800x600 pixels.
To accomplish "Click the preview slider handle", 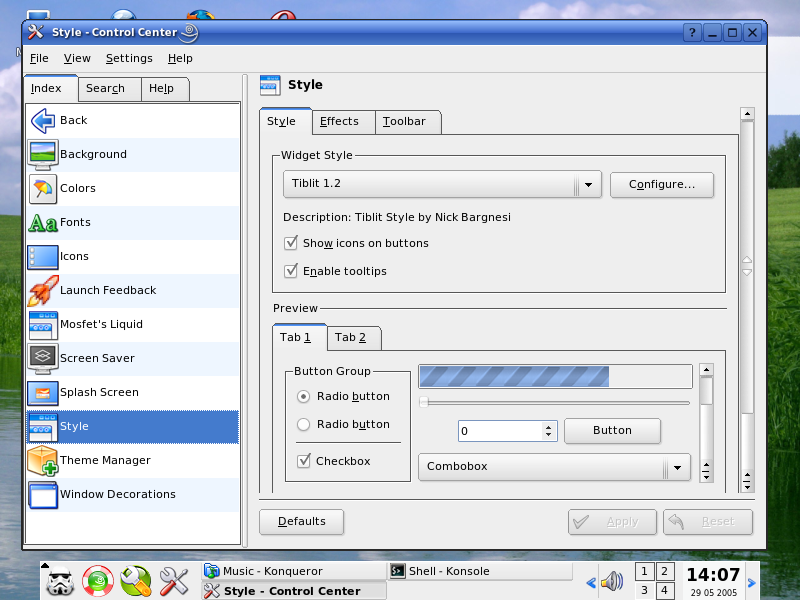I will [x=423, y=403].
